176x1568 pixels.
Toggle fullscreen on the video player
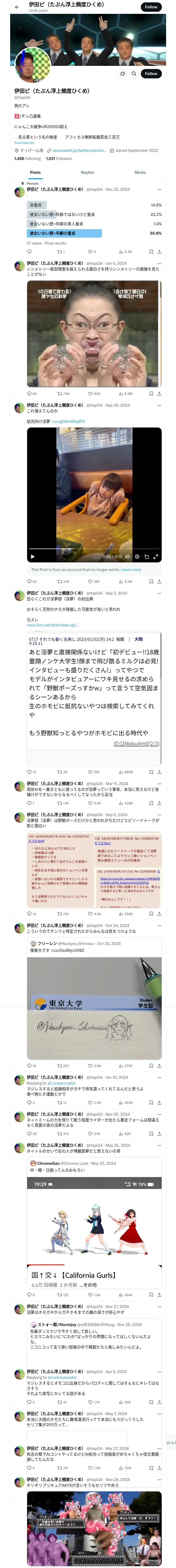(155, 556)
